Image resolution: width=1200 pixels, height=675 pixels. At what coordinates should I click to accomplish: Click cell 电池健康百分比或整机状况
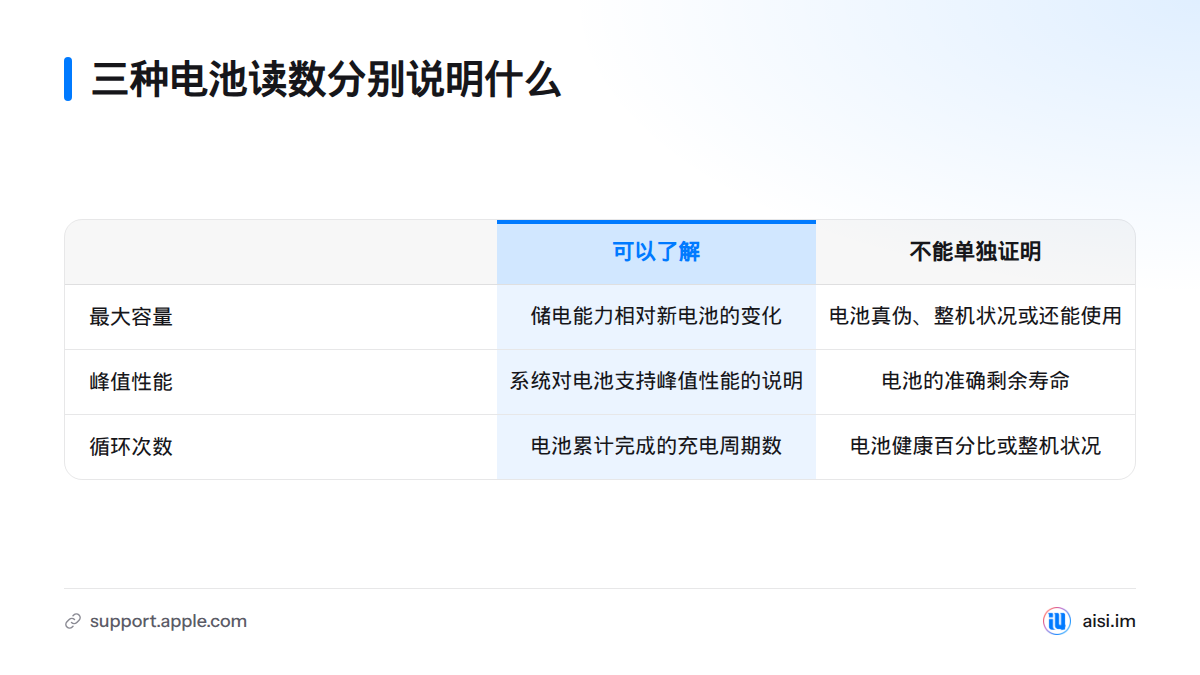[975, 447]
